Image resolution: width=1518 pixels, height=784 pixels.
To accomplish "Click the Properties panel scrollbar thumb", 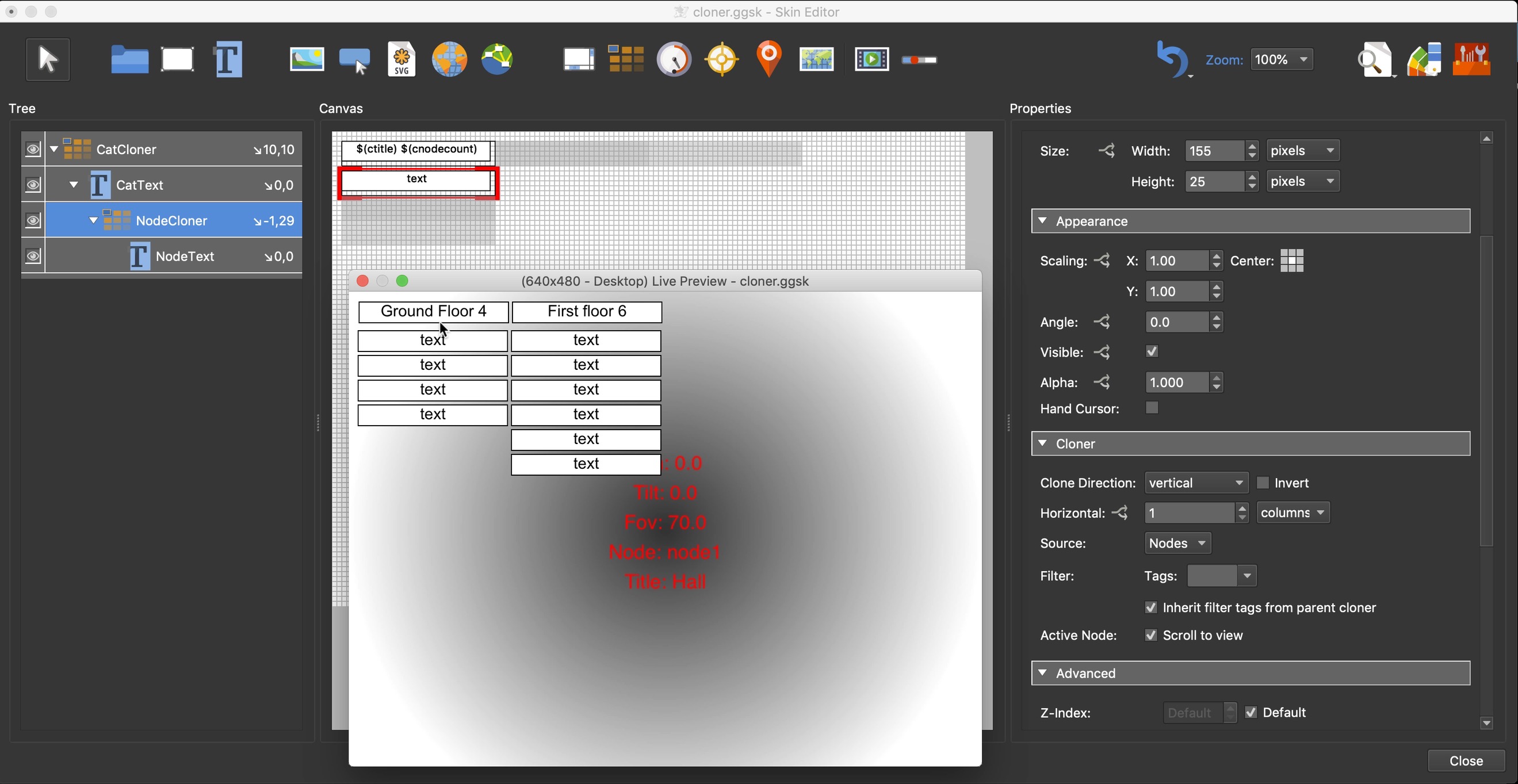I will [x=1486, y=390].
